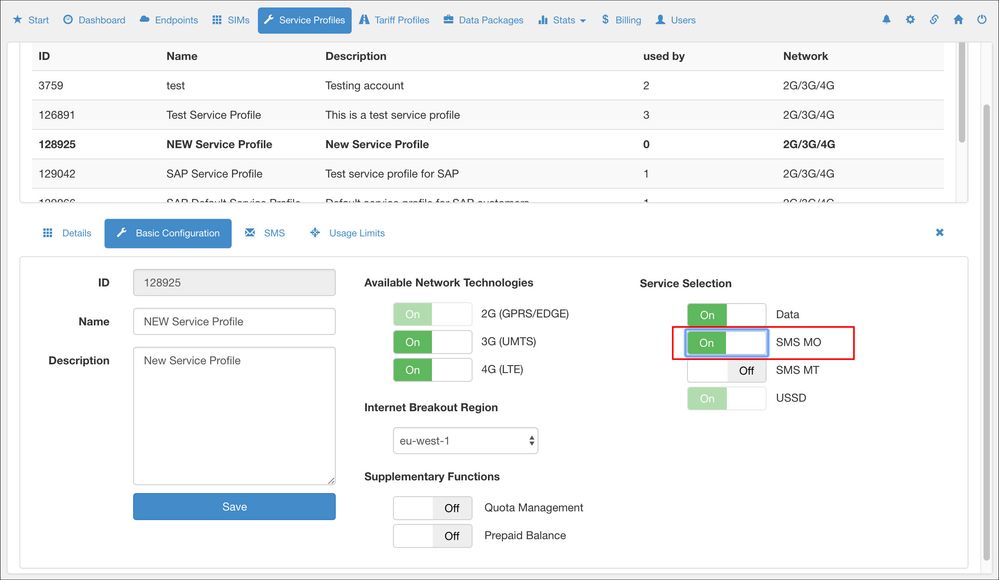Enable the SMS MT service switch
The image size is (999, 580).
(726, 370)
